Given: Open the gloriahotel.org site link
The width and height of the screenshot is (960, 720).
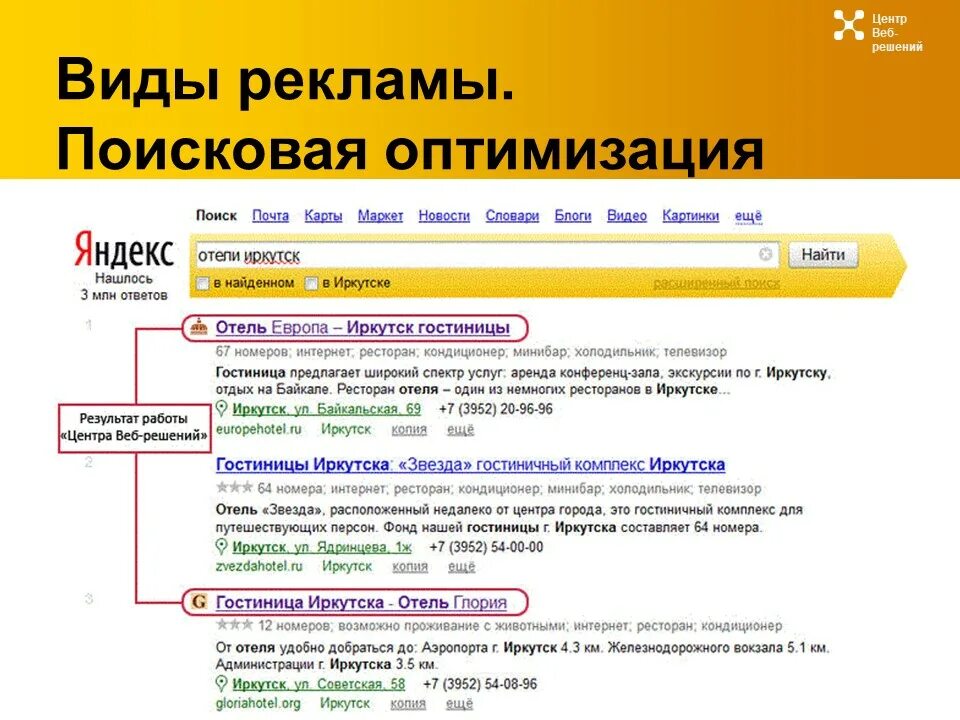Looking at the screenshot, I should point(258,703).
